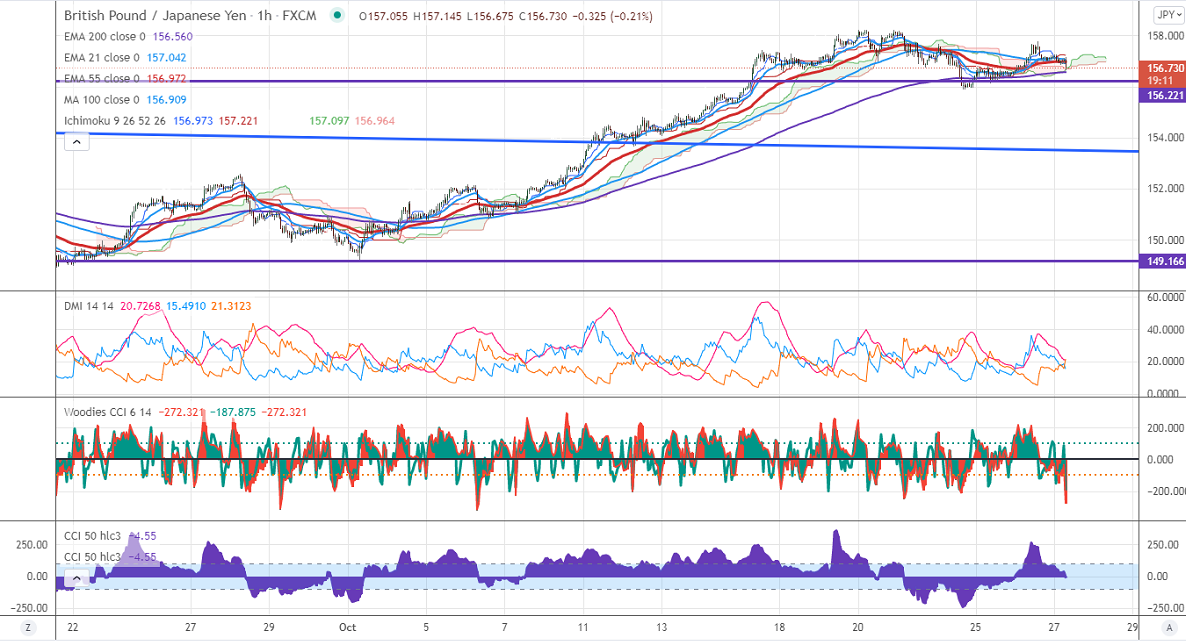Click the 5 date axis label
The height and width of the screenshot is (641, 1186).
point(426,627)
